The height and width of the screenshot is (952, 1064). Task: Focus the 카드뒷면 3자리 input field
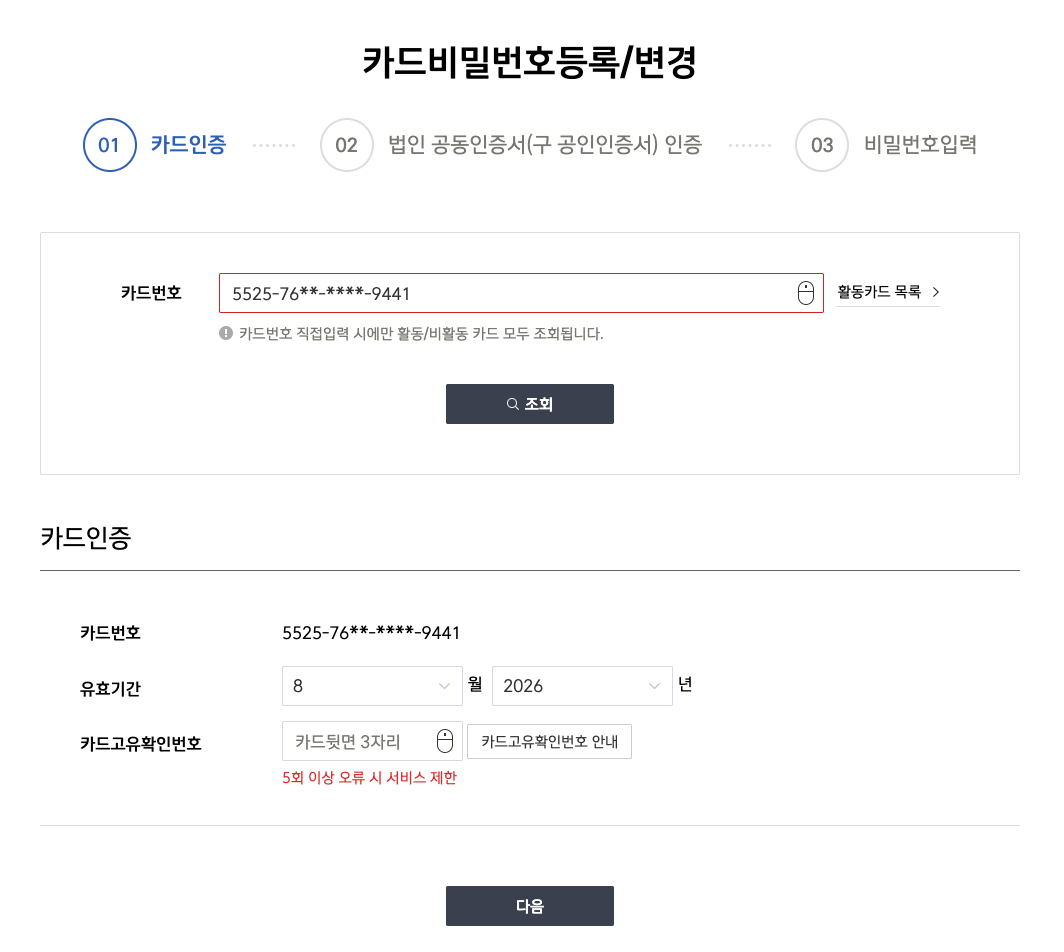click(x=372, y=741)
